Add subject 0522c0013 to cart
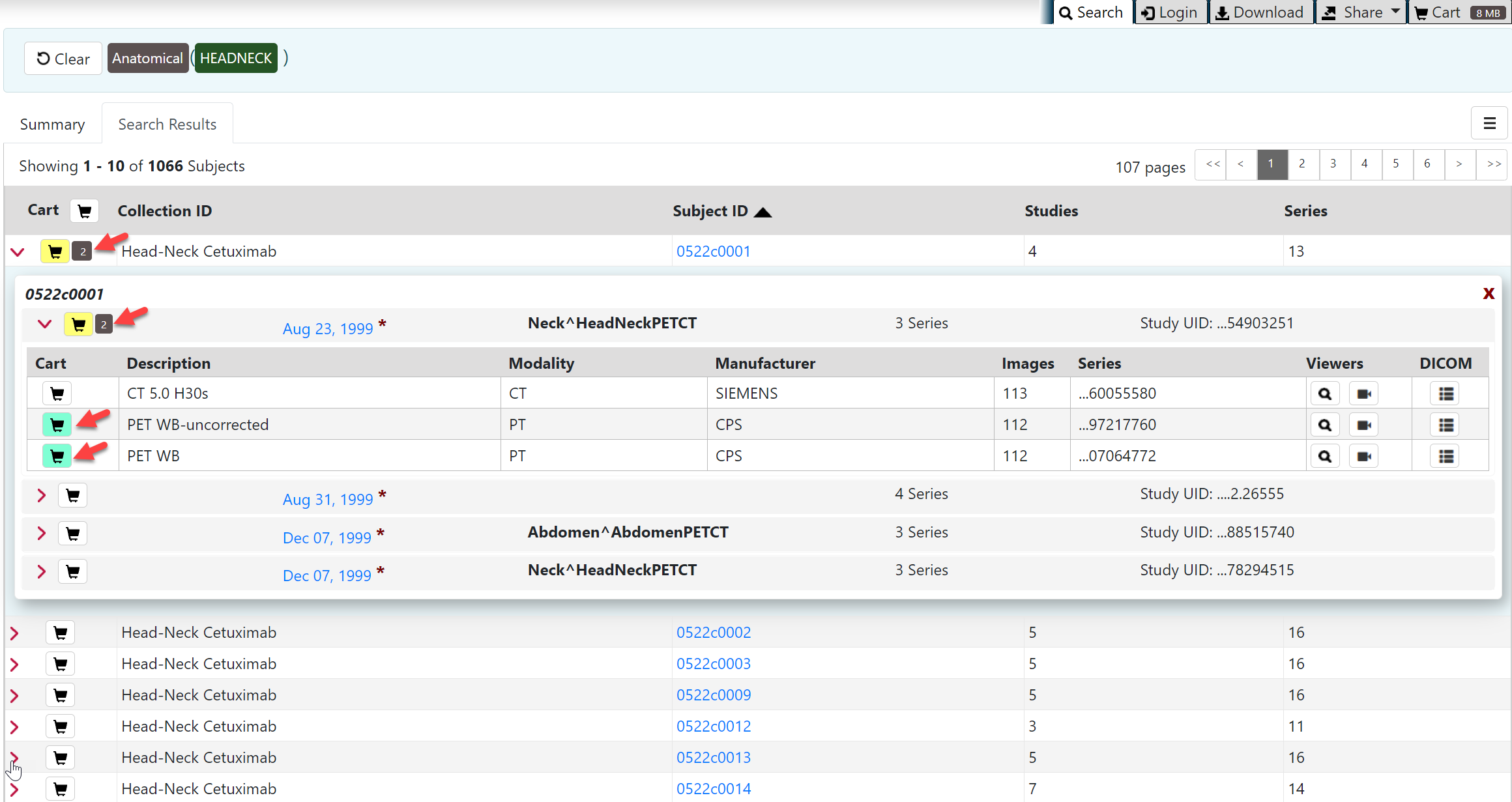The width and height of the screenshot is (1512, 802). [x=60, y=758]
